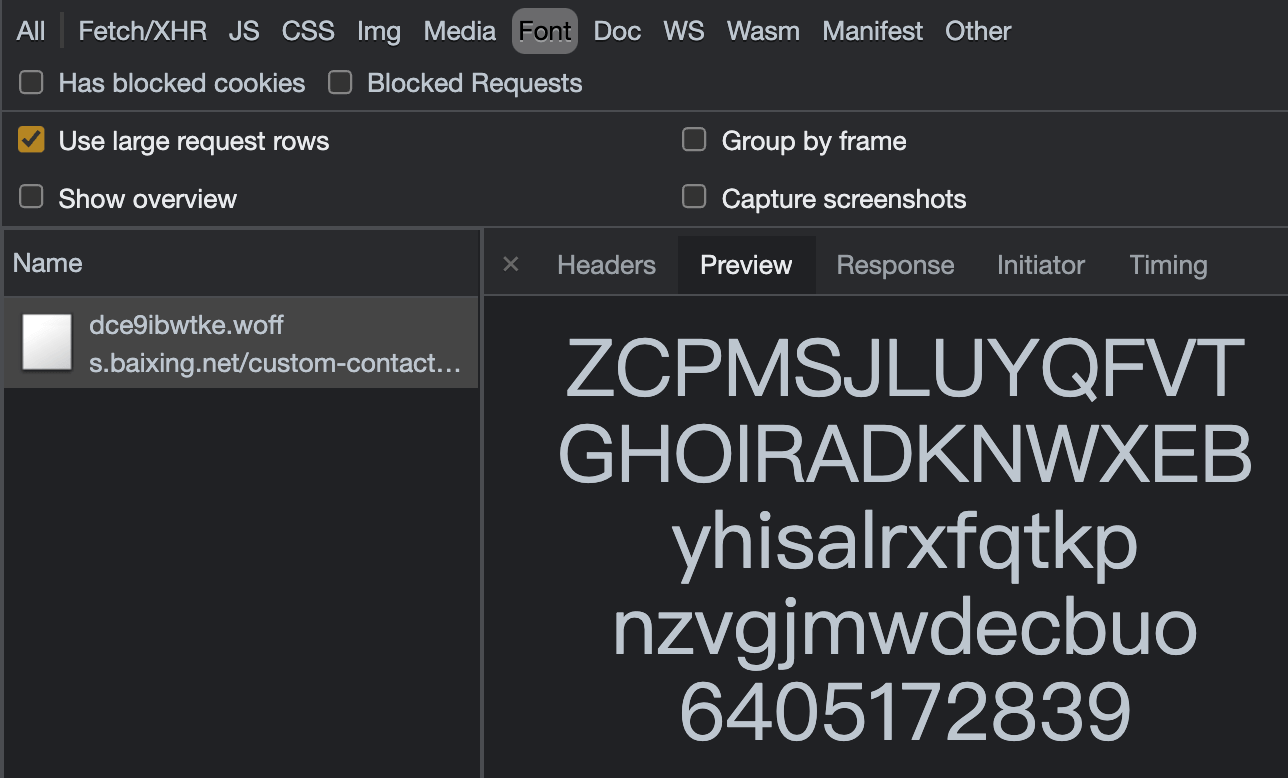Image resolution: width=1288 pixels, height=778 pixels.
Task: Click the font preview line ZCPMSJLUYQFVT
Action: [905, 369]
